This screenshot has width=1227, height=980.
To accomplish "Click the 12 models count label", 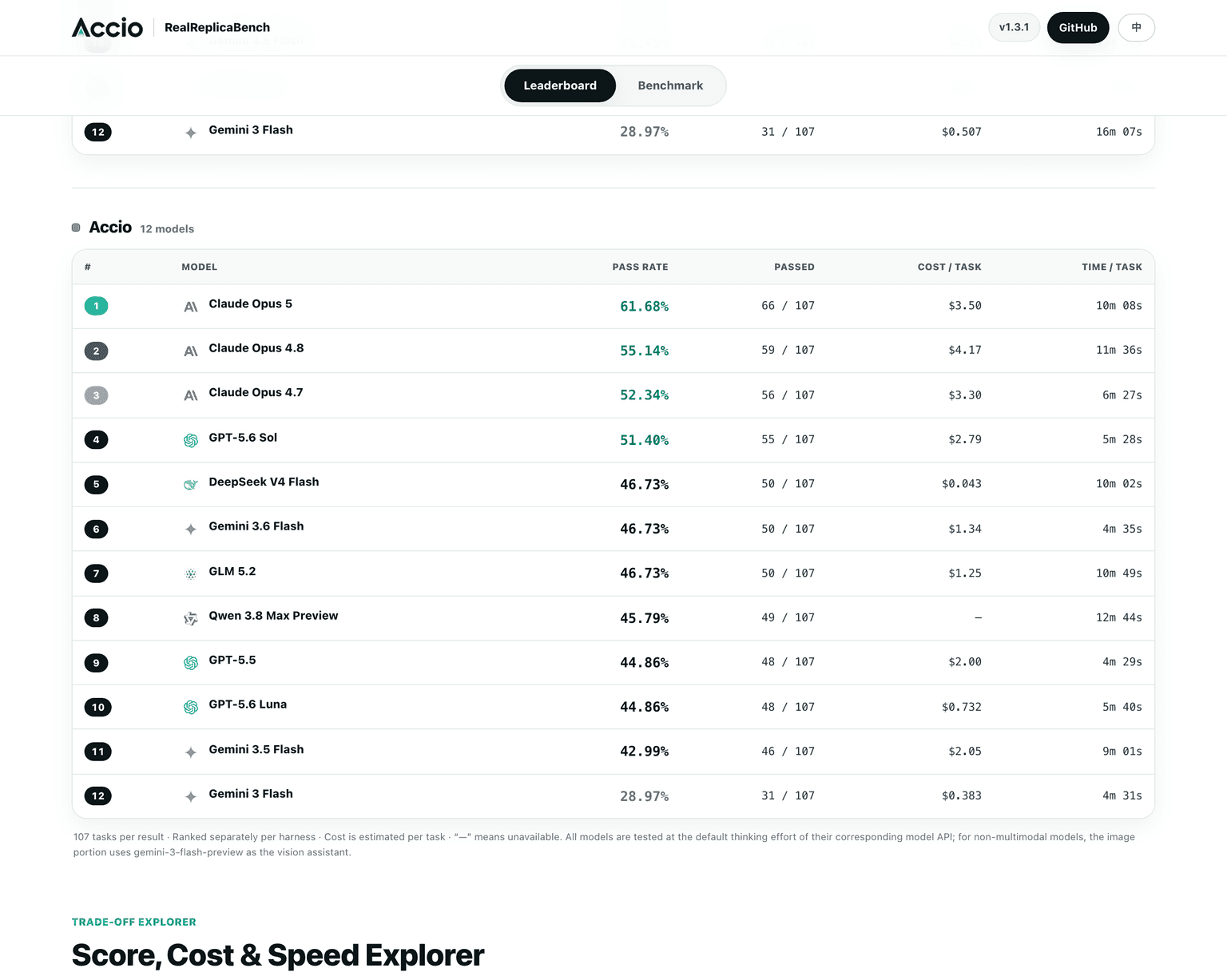I will [167, 229].
